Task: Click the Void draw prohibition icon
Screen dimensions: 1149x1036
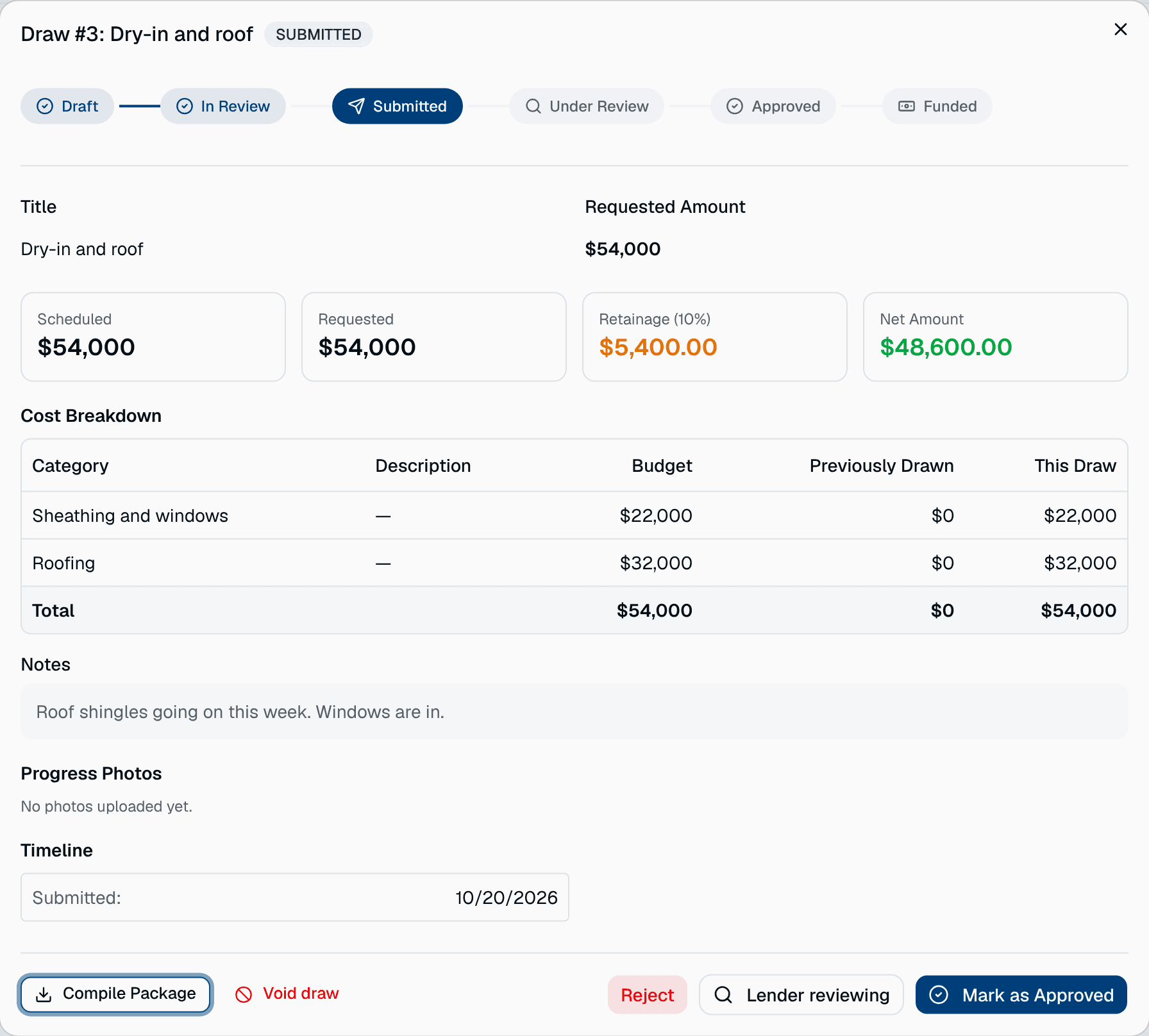Action: click(244, 994)
